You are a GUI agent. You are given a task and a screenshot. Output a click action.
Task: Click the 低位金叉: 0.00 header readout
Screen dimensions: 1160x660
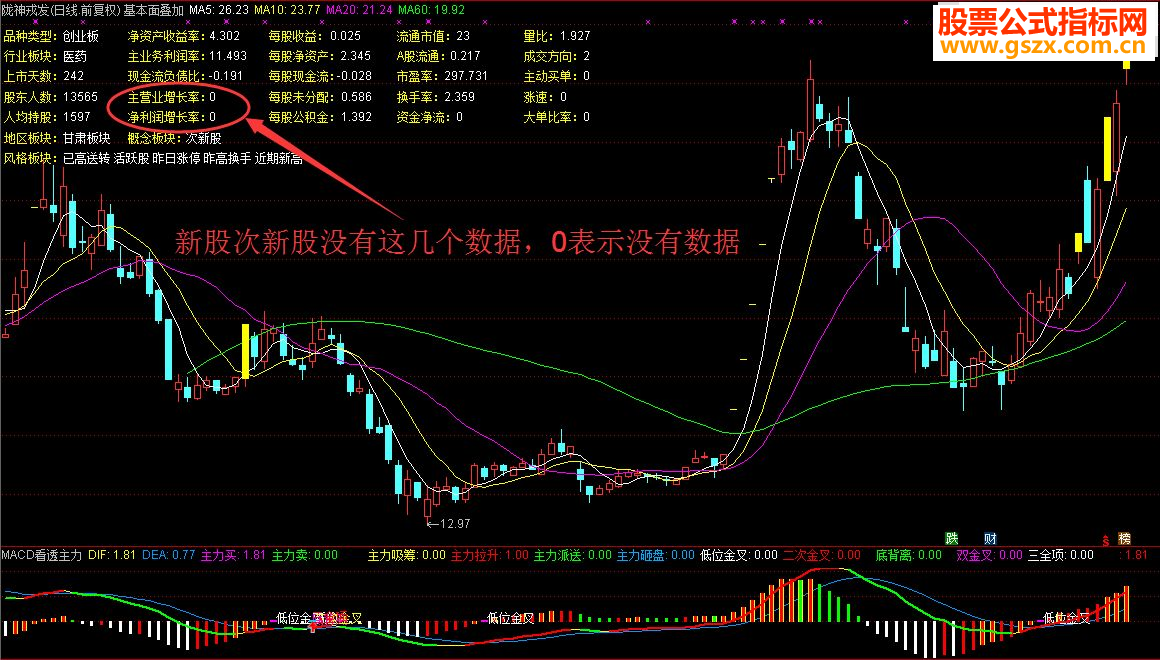738,554
